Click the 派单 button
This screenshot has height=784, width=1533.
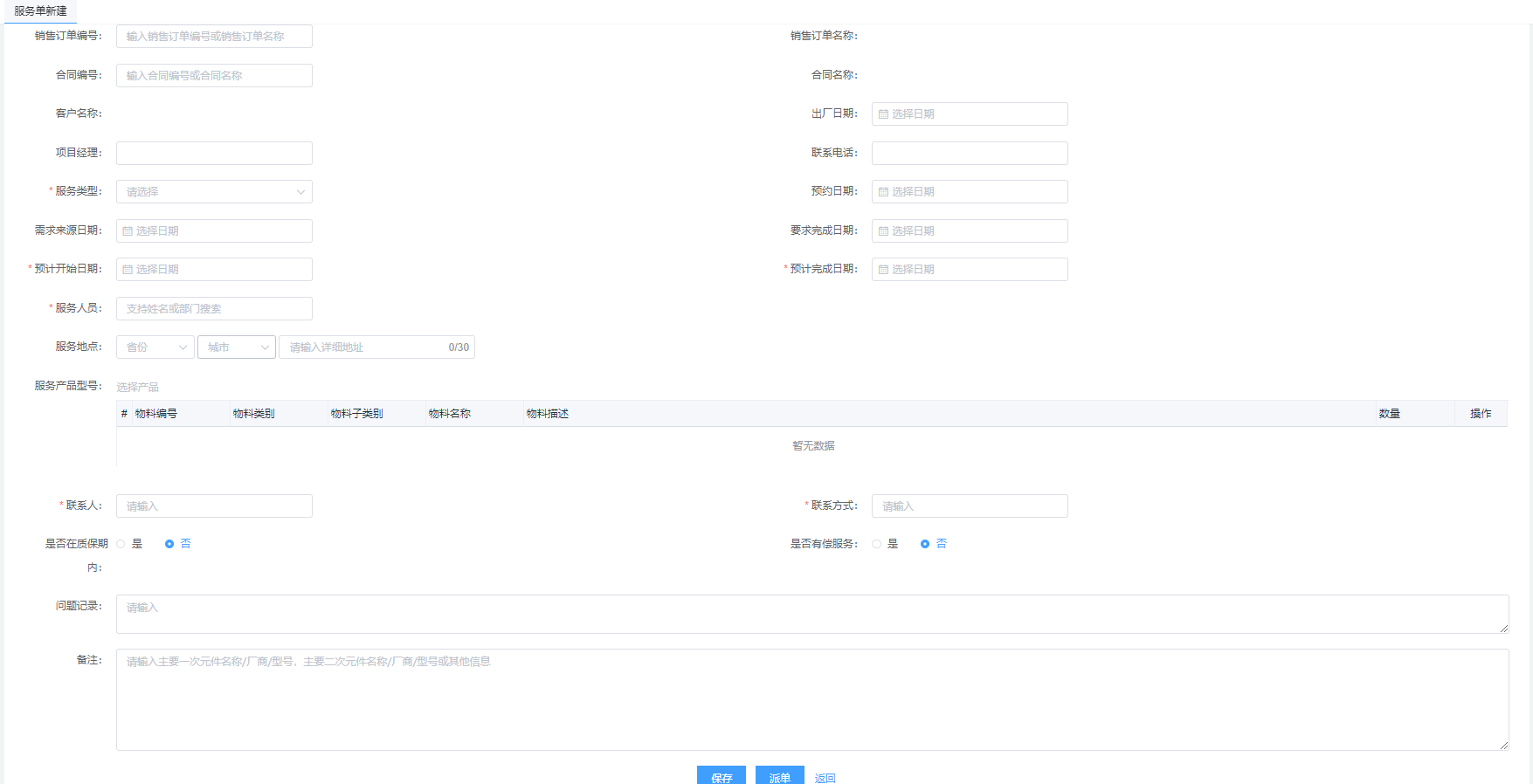[x=779, y=776]
